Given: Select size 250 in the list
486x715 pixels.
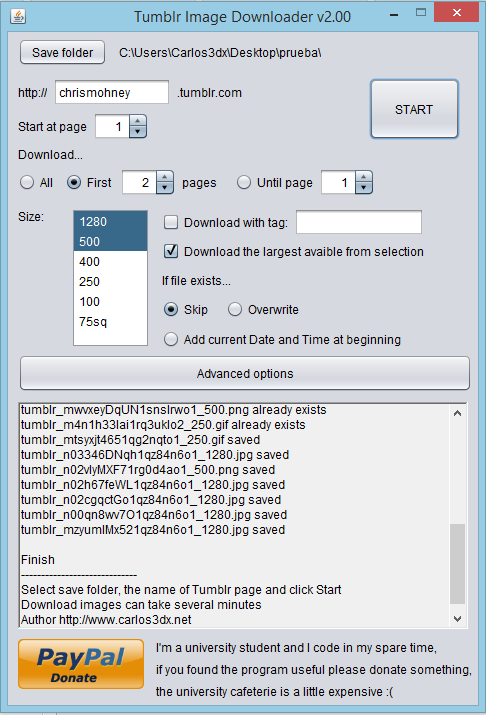Looking at the screenshot, I should coord(110,282).
